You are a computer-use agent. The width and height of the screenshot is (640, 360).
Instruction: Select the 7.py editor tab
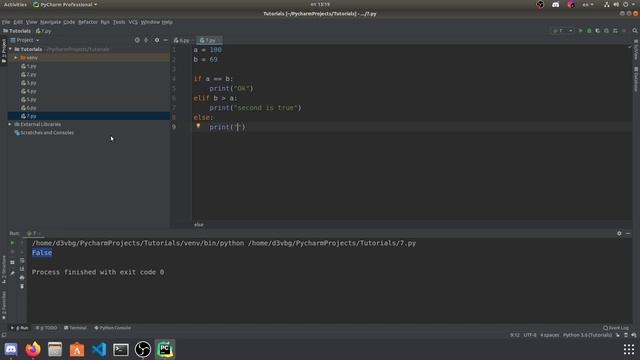click(209, 40)
